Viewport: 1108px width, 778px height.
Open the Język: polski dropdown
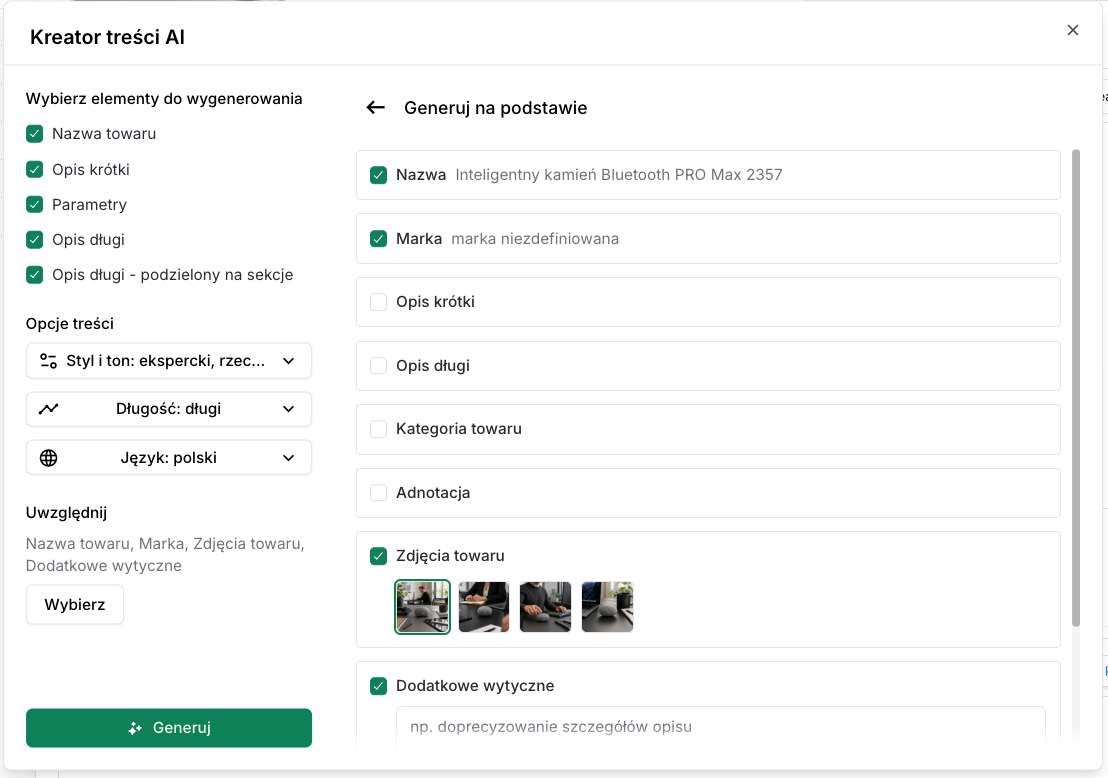click(169, 458)
